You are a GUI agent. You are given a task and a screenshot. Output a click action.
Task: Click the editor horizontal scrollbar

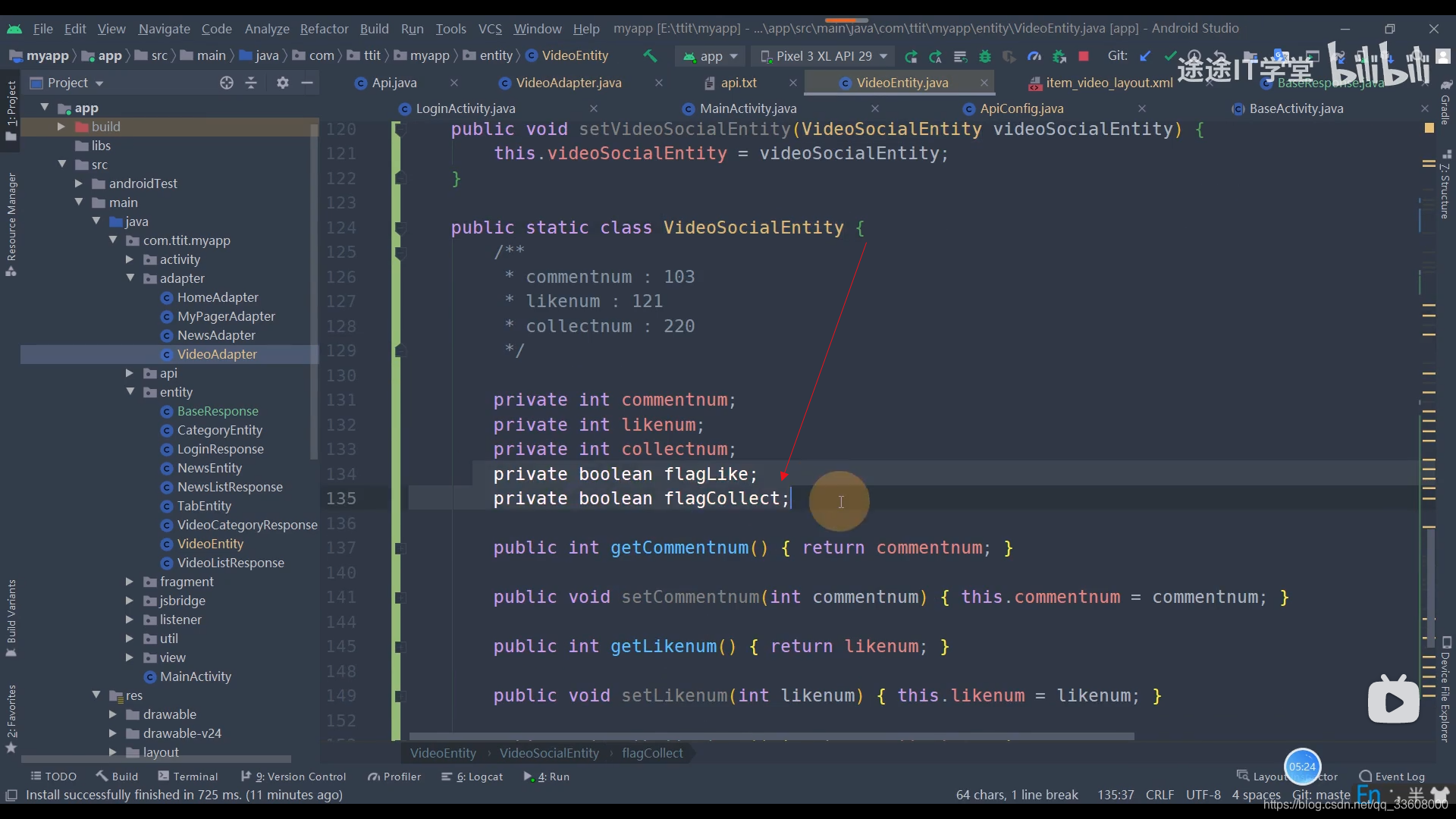point(771,736)
